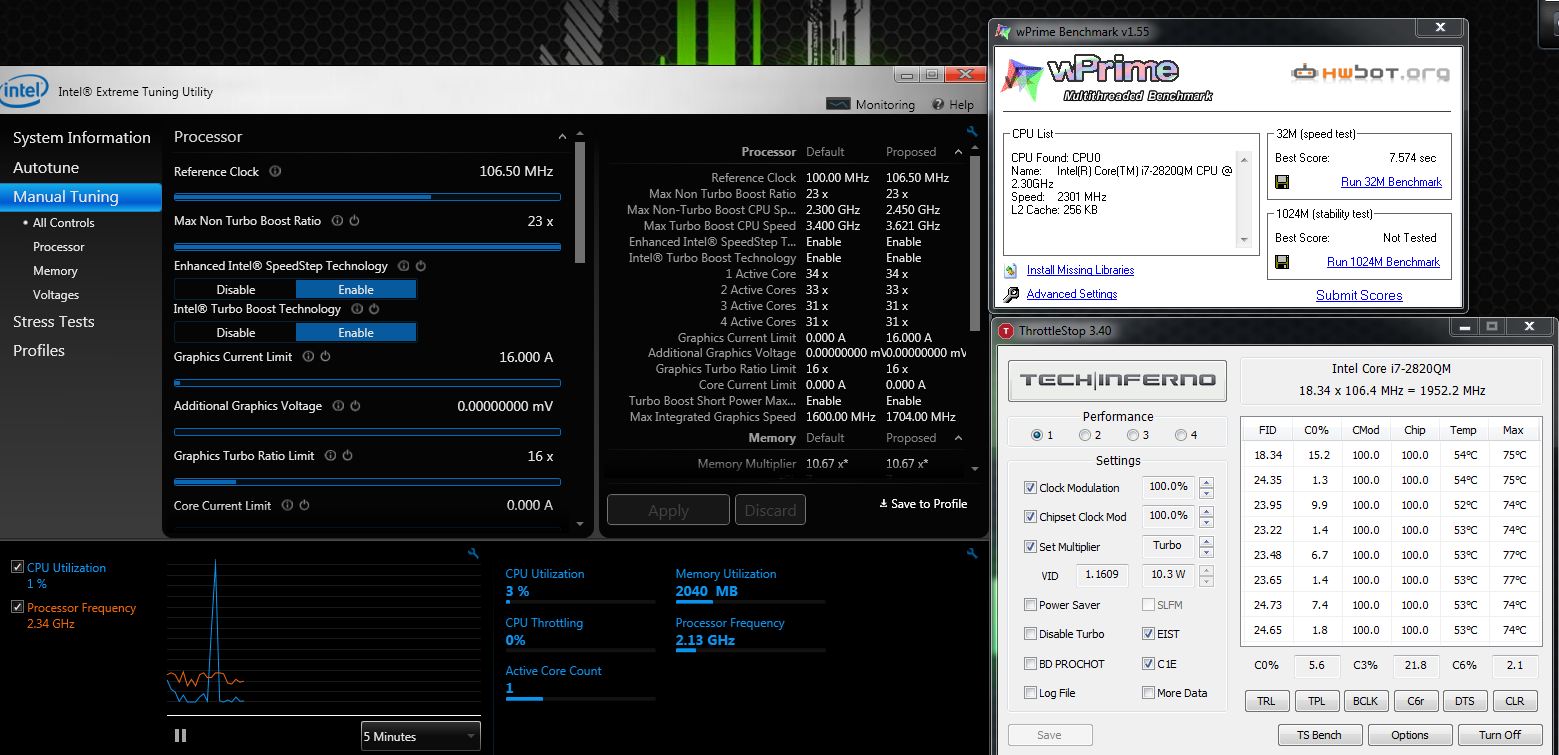Click the Intel logo in XTU title

(22, 92)
